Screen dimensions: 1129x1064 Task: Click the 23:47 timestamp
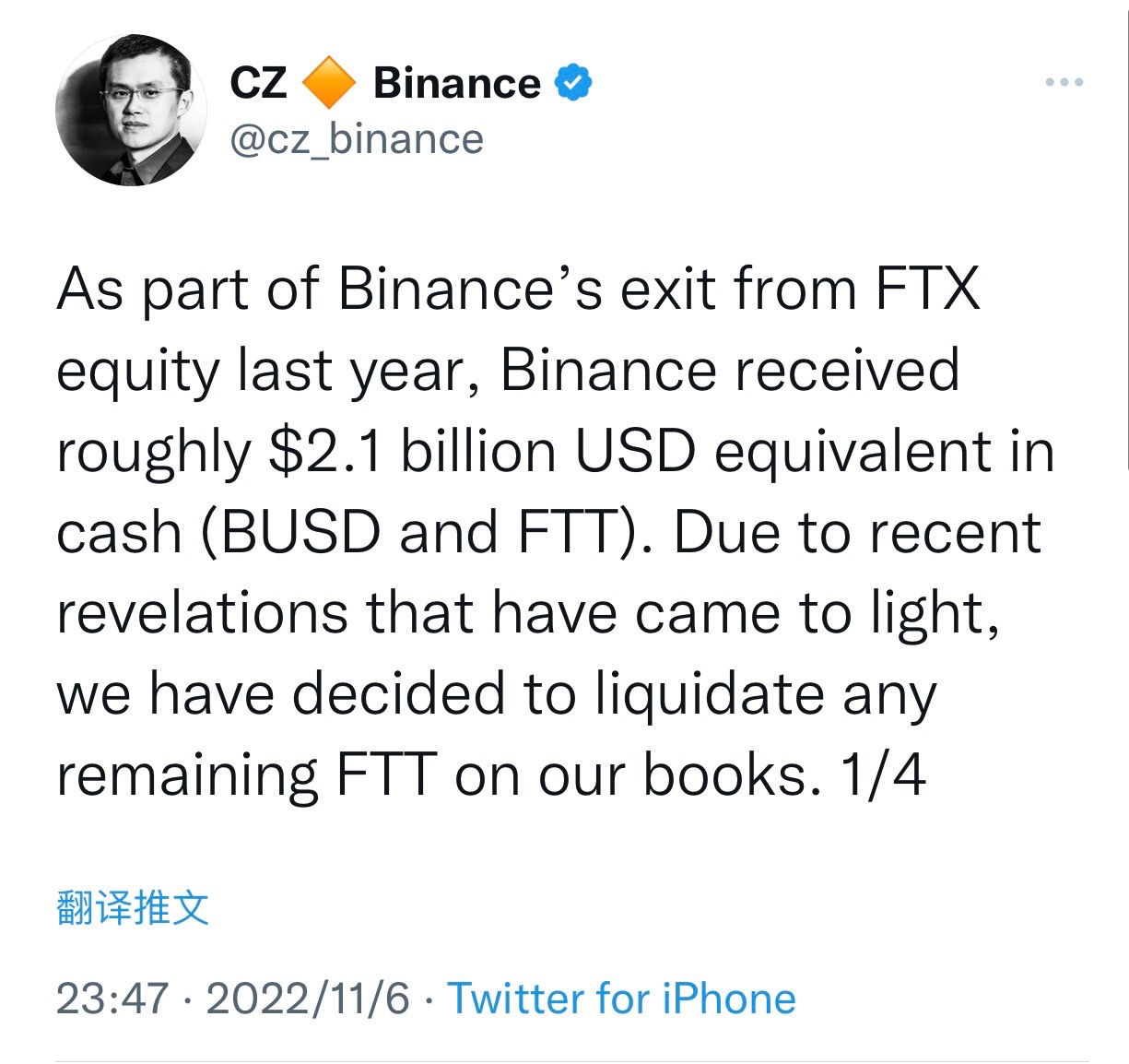(x=112, y=999)
